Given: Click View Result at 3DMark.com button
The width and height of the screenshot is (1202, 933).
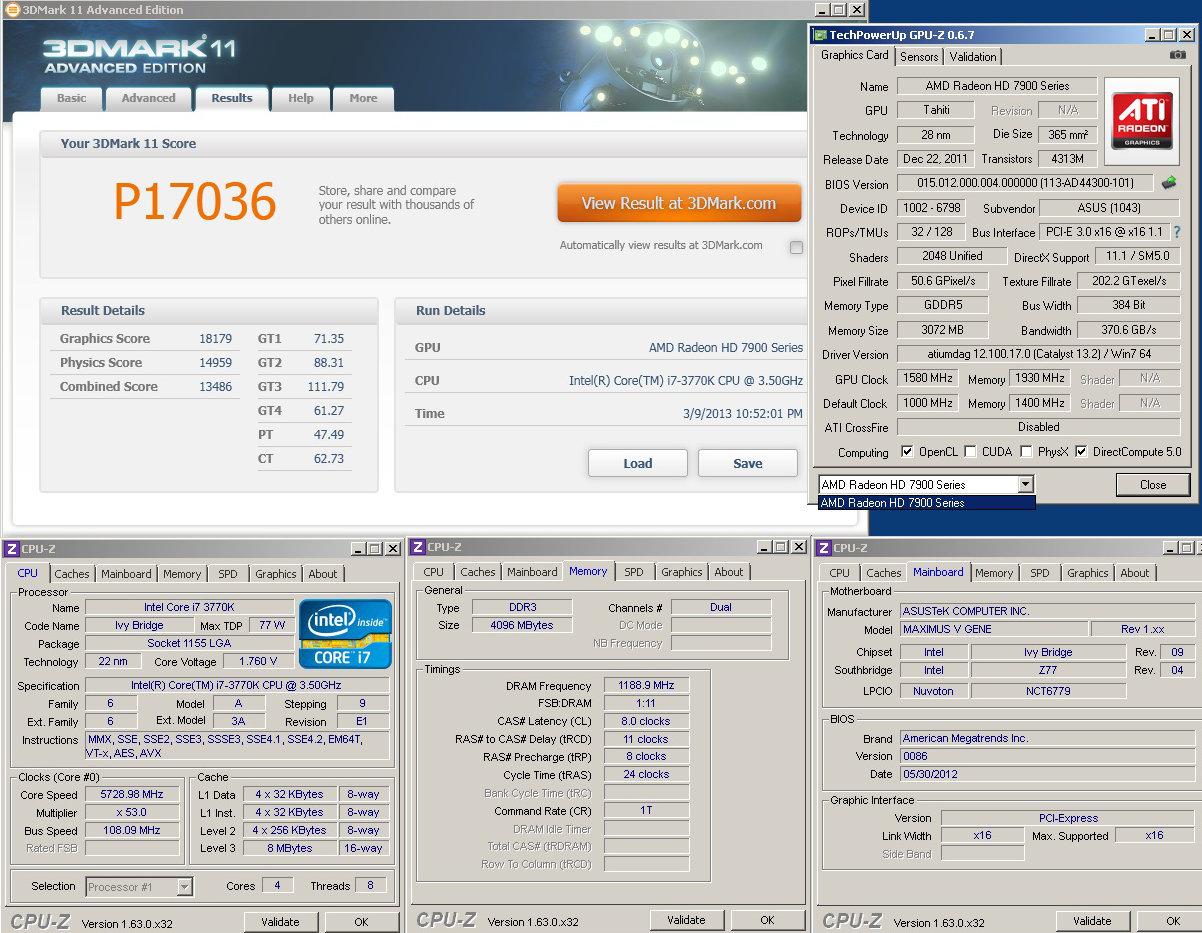Looking at the screenshot, I should click(679, 203).
